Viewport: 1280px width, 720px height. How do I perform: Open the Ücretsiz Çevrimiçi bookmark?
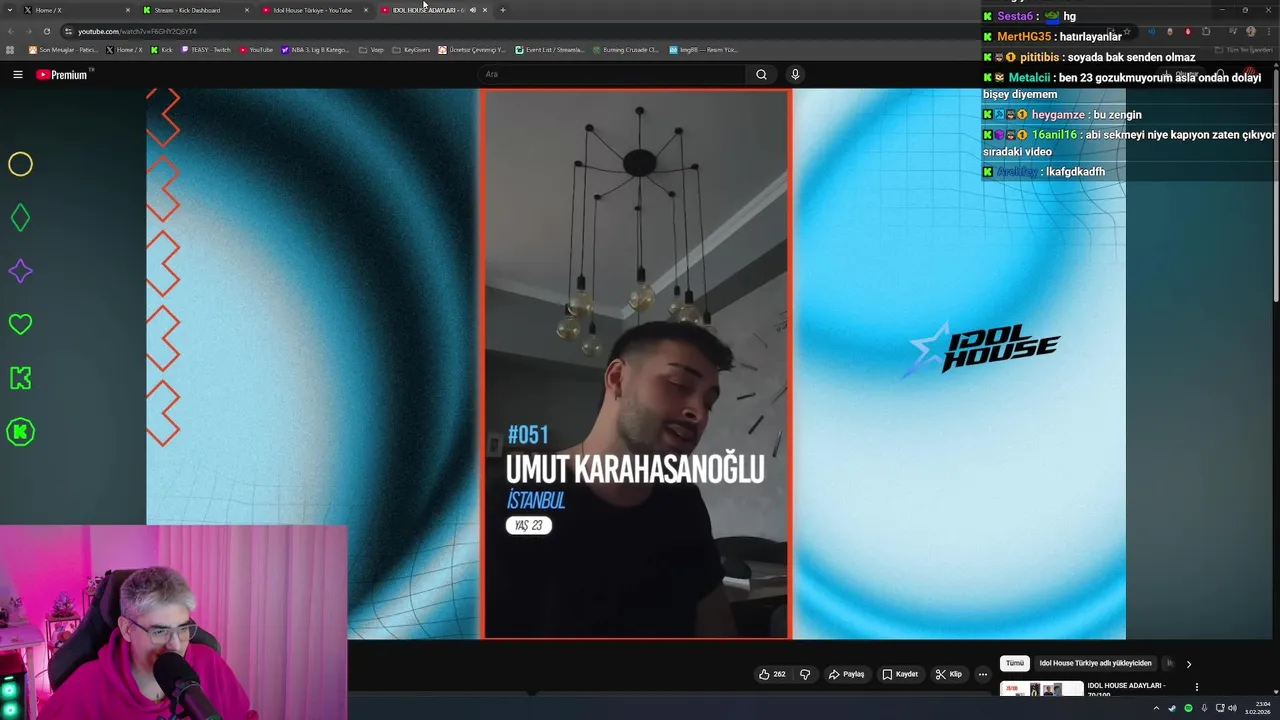click(x=472, y=50)
